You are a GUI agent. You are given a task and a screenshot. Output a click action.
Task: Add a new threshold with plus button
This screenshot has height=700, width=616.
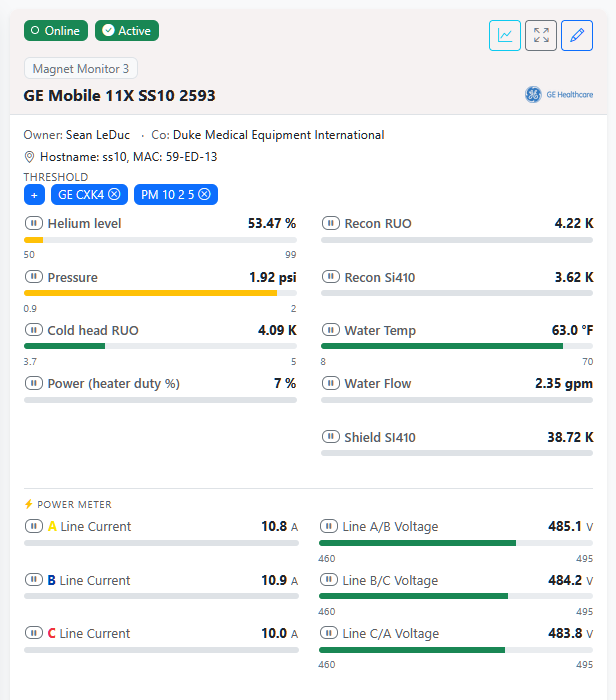34,195
